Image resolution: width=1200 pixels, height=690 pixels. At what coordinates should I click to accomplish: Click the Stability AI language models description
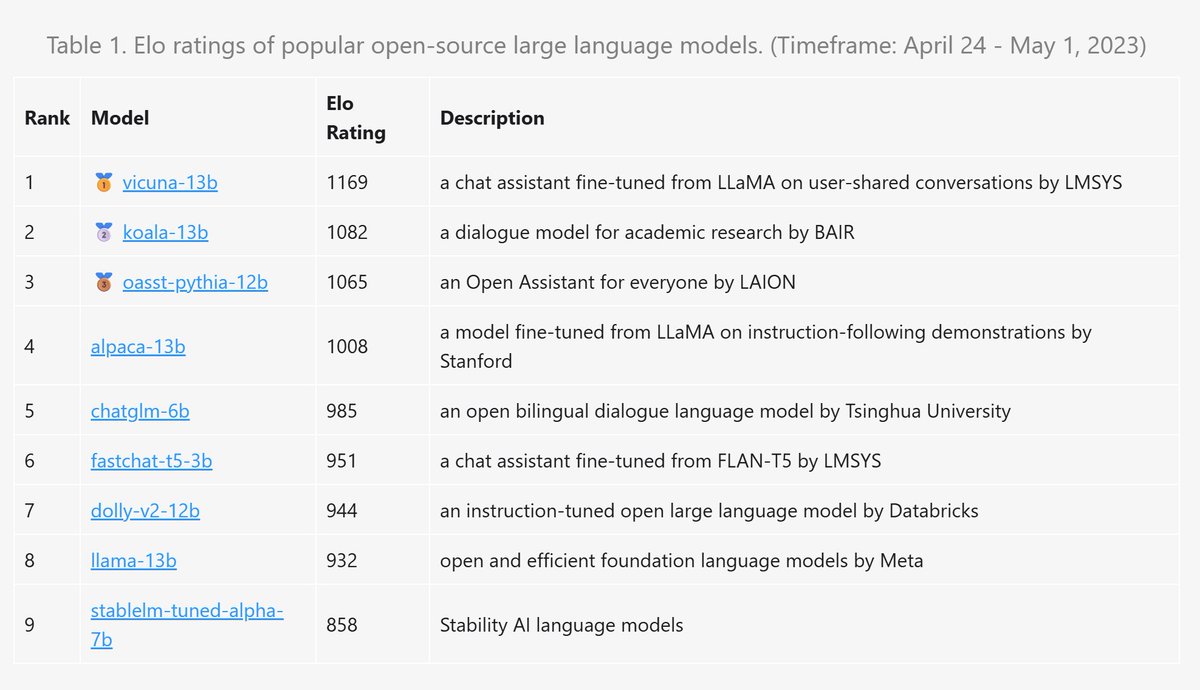tap(562, 625)
